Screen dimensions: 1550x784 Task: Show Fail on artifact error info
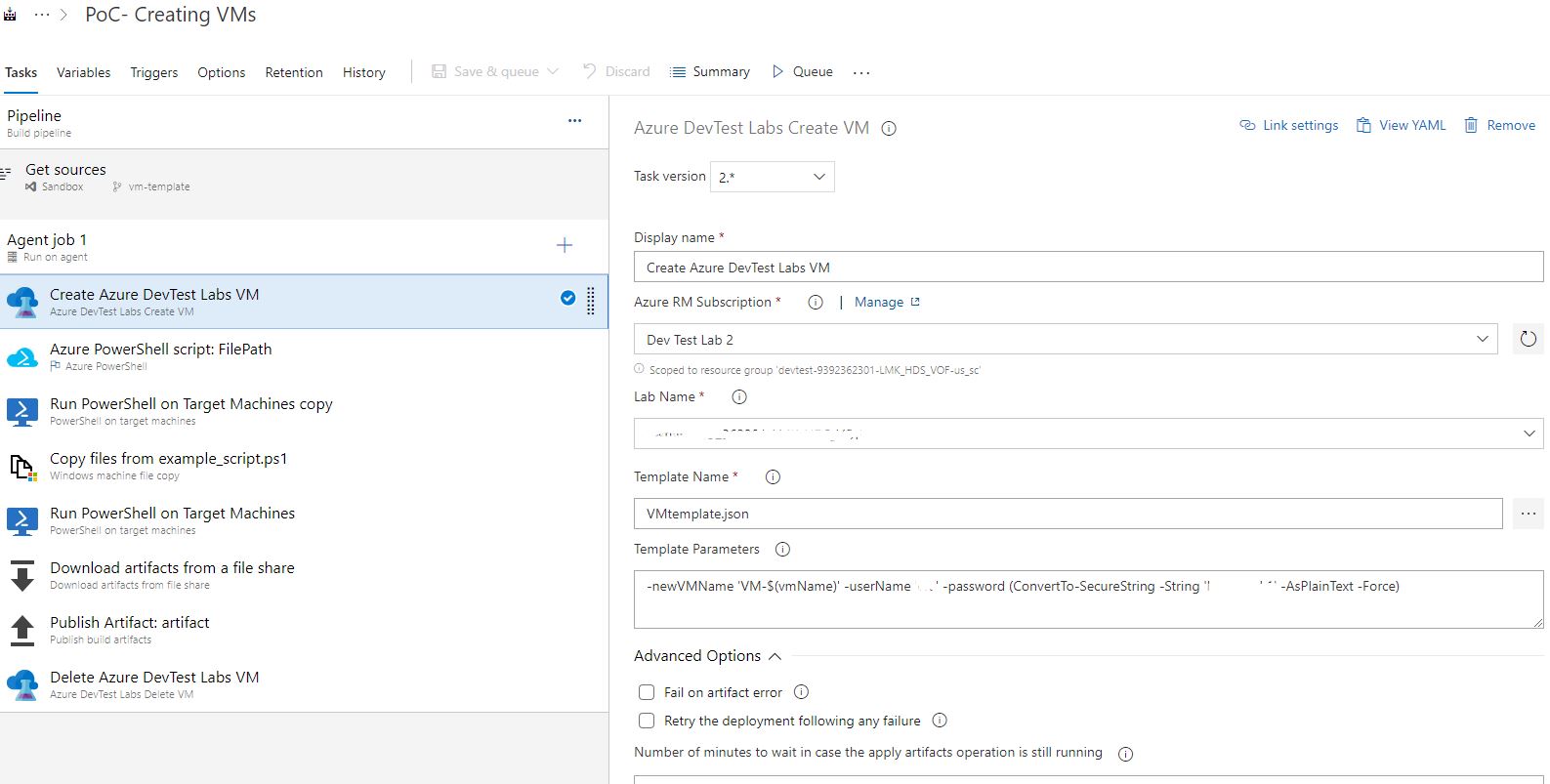(801, 692)
